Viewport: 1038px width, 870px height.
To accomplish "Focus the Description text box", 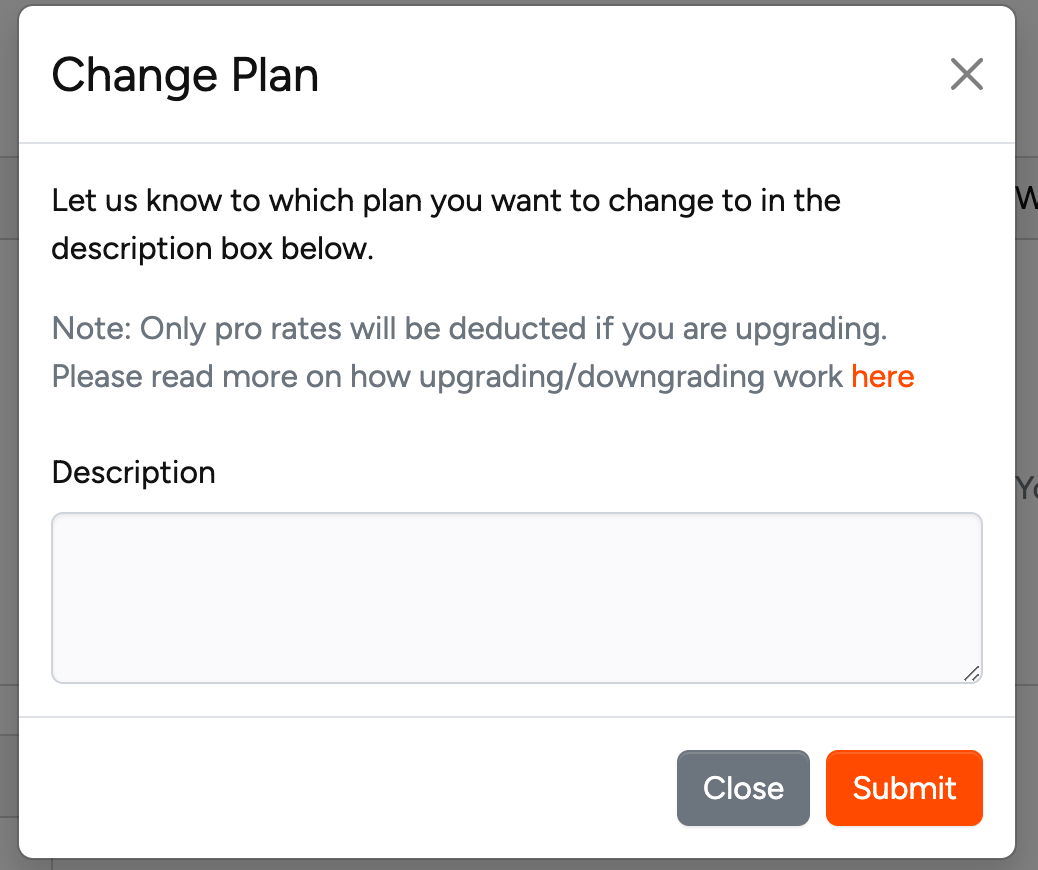I will coord(516,598).
